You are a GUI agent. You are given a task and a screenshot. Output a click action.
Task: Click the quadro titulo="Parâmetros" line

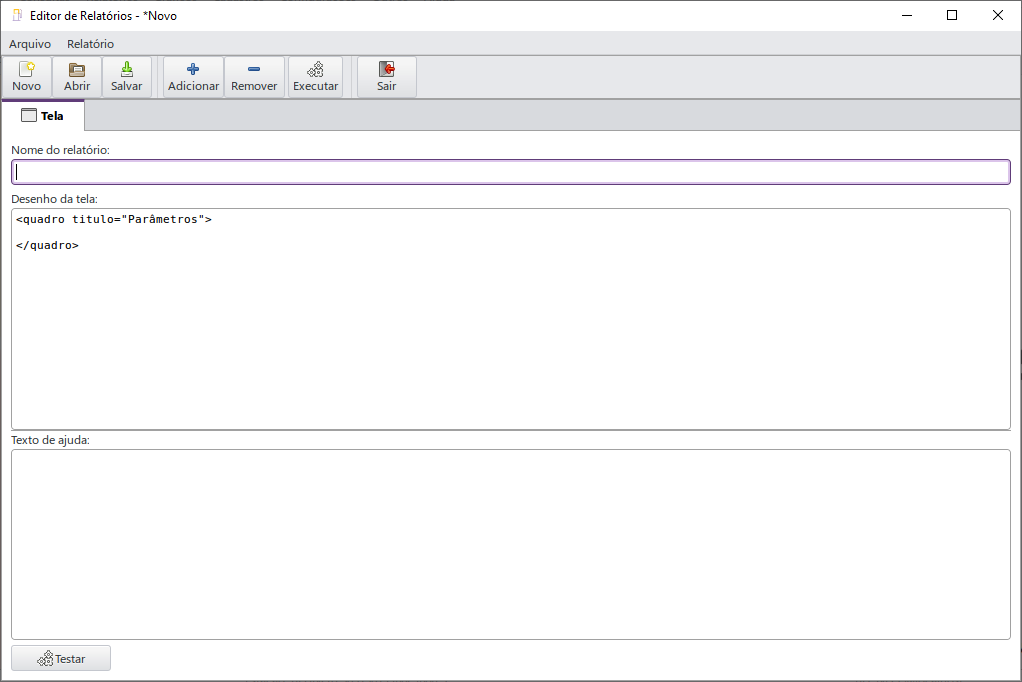coord(114,219)
